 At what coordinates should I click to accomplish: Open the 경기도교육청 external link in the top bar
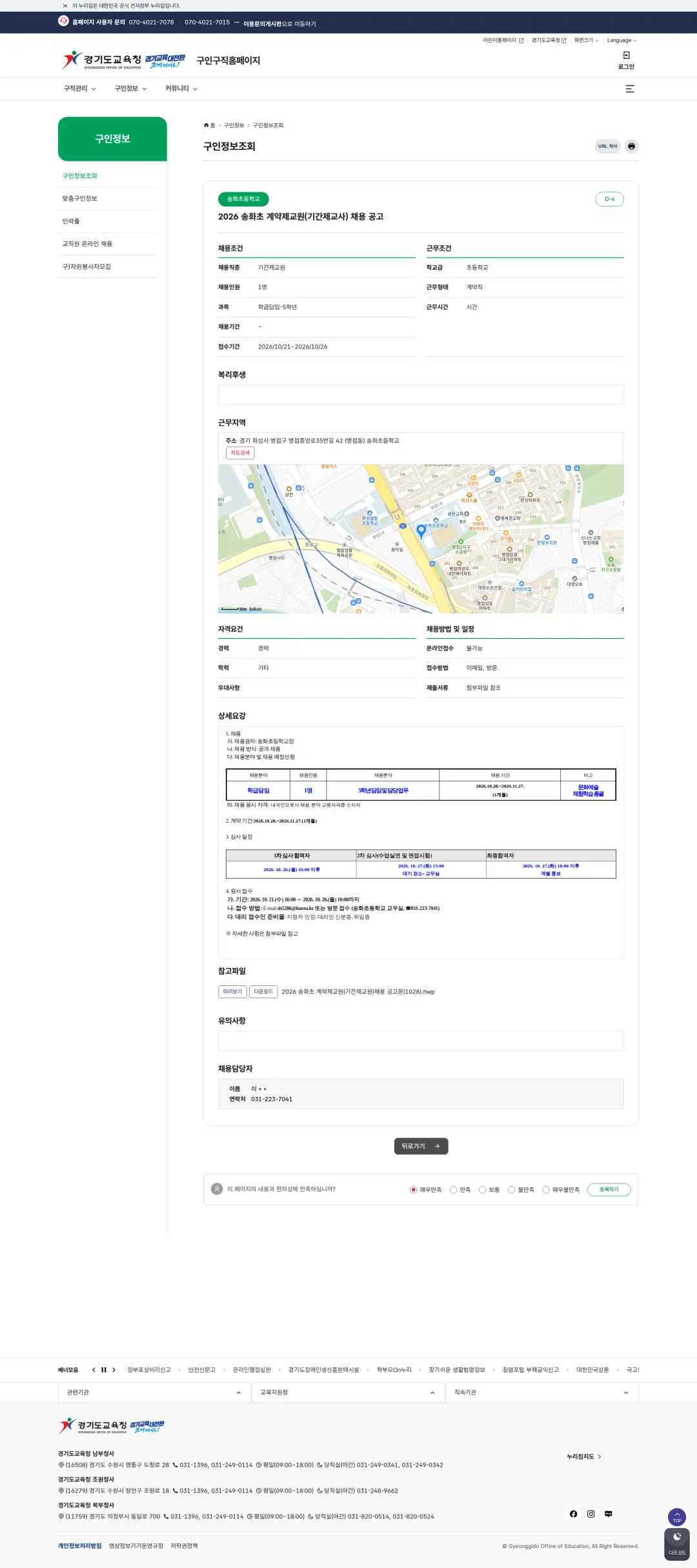549,41
